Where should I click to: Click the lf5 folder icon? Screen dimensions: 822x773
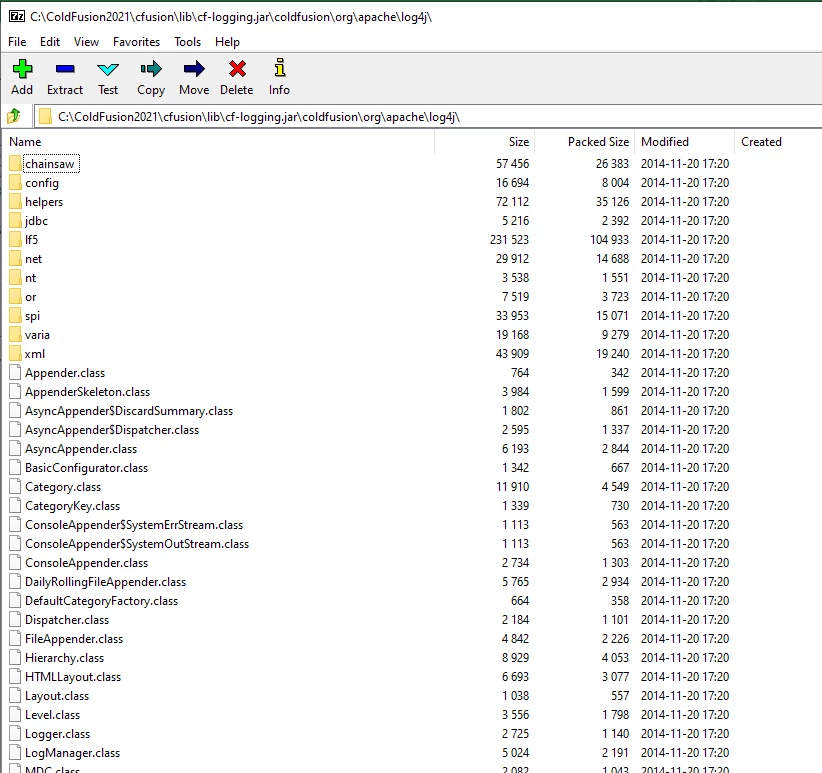point(15,239)
